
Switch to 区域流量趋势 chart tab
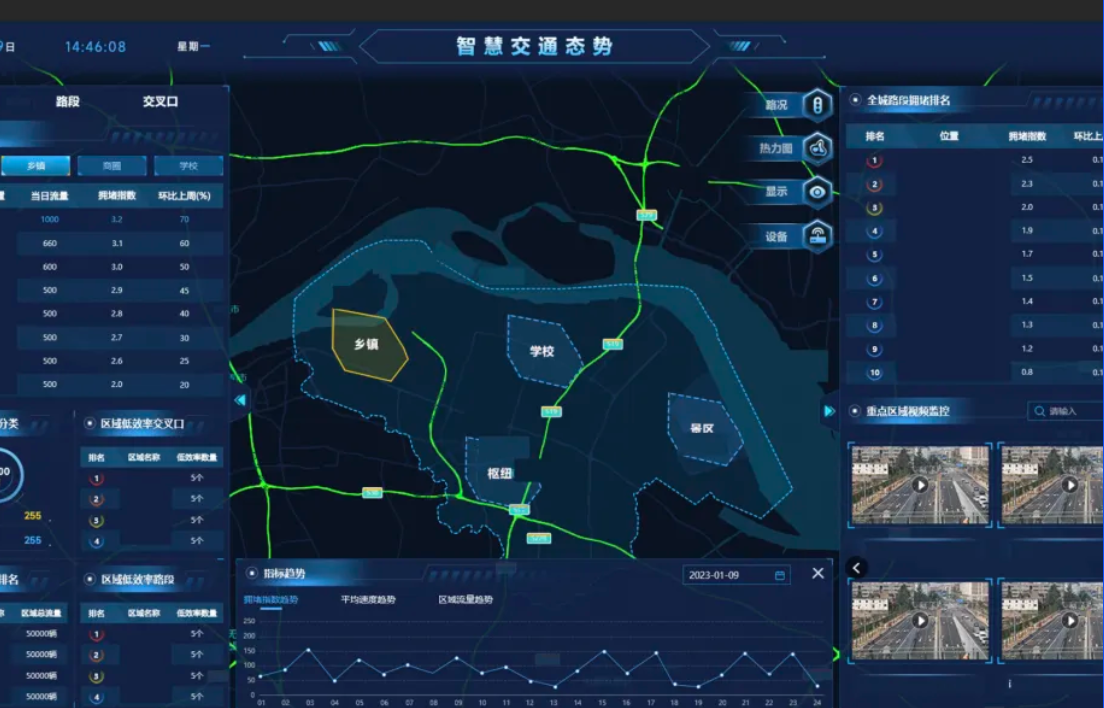pyautogui.click(x=466, y=600)
